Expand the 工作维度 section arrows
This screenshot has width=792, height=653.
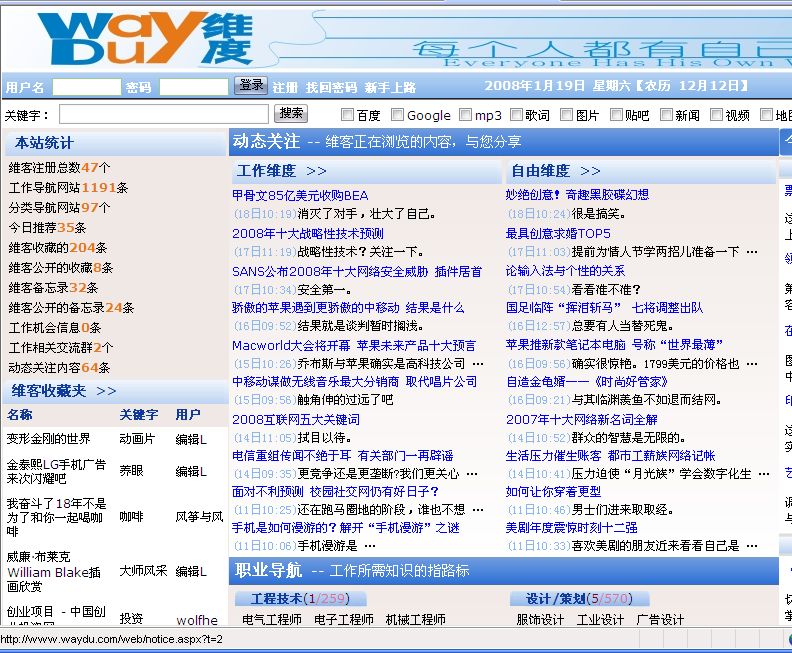click(316, 171)
